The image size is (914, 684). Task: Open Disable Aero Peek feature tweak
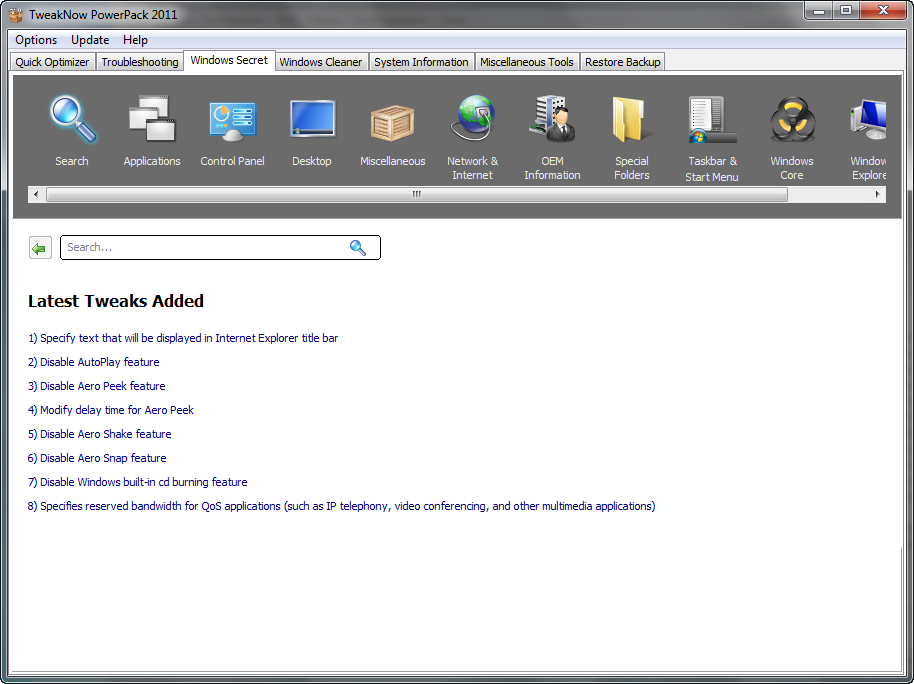97,386
